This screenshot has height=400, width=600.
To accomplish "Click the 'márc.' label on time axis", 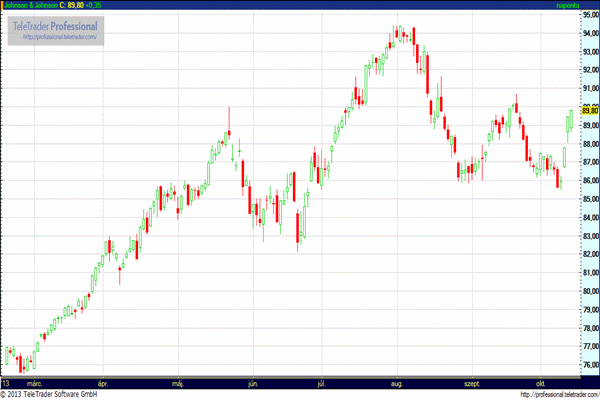I will 34,383.
